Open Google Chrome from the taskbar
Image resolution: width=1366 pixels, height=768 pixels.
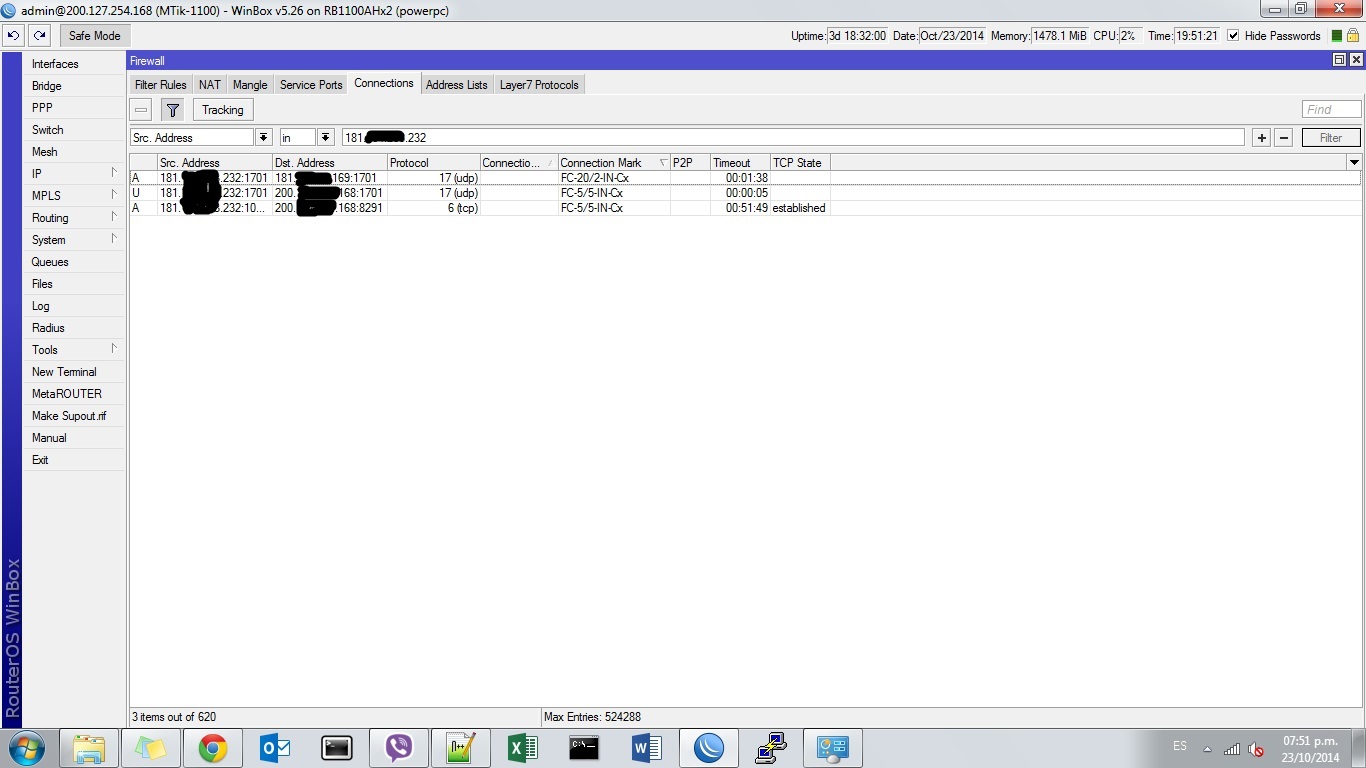tap(212, 748)
